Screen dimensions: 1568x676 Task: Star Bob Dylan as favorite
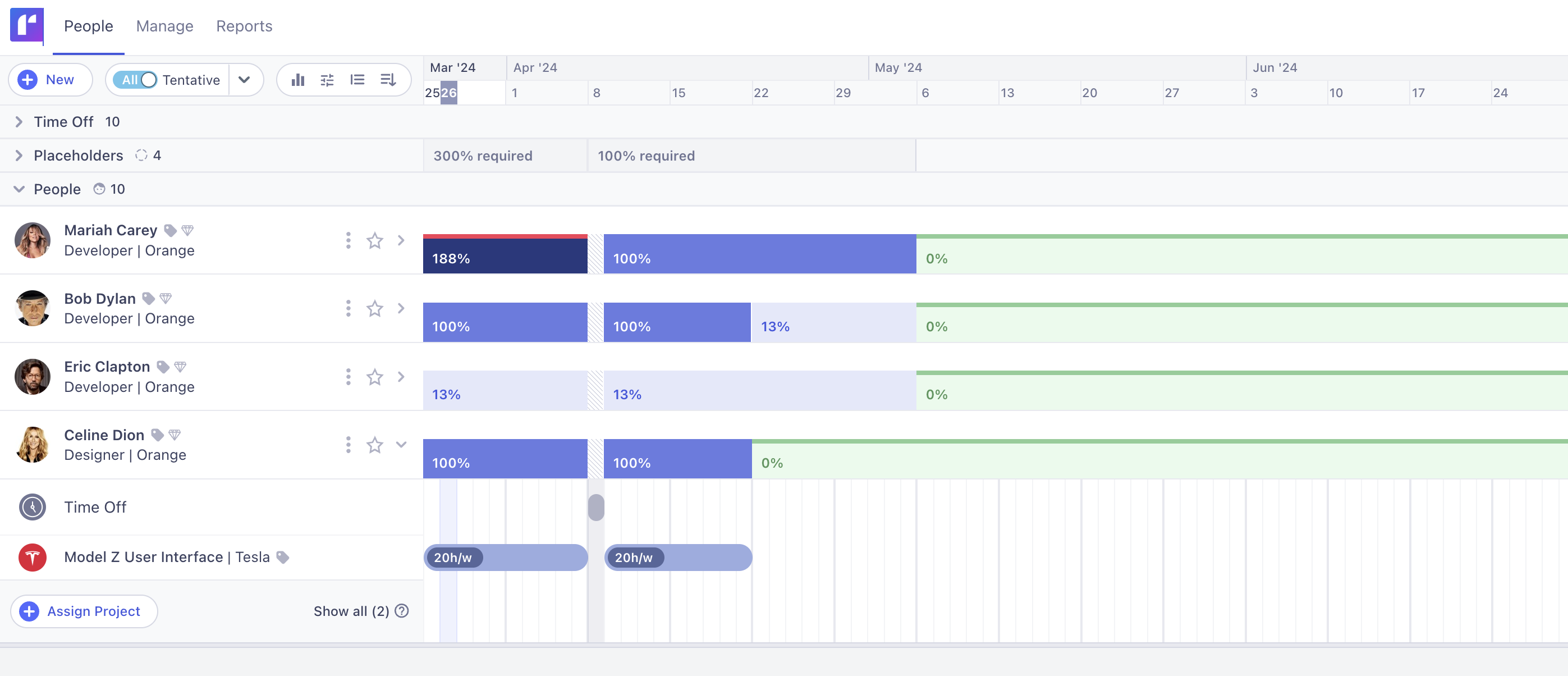pyautogui.click(x=374, y=308)
